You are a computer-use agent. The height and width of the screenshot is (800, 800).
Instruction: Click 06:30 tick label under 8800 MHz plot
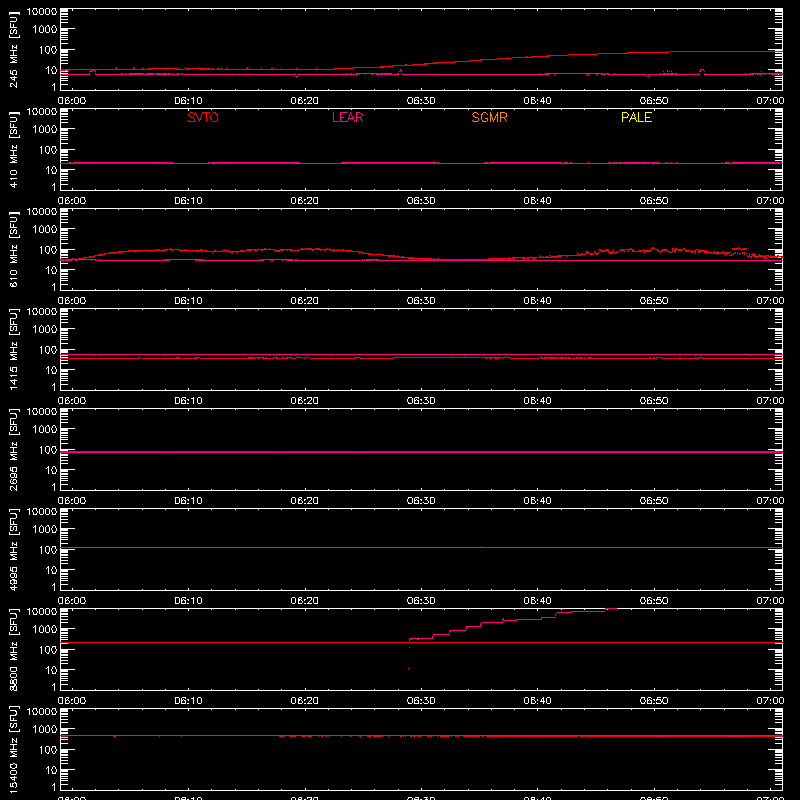tap(421, 701)
